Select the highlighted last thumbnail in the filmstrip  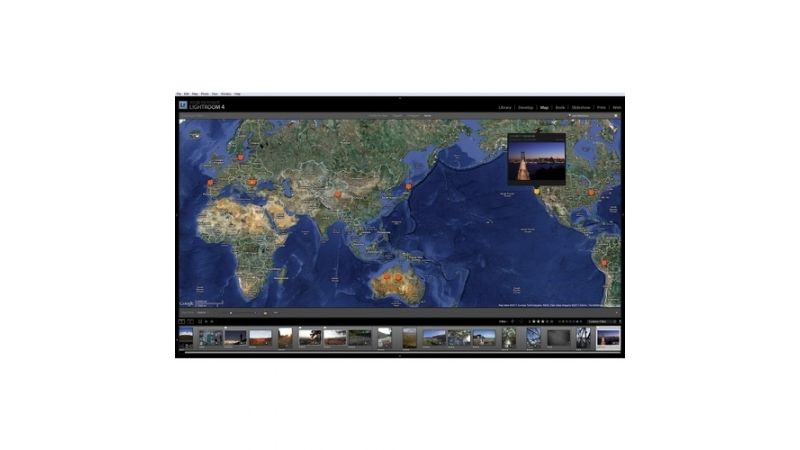[x=608, y=337]
